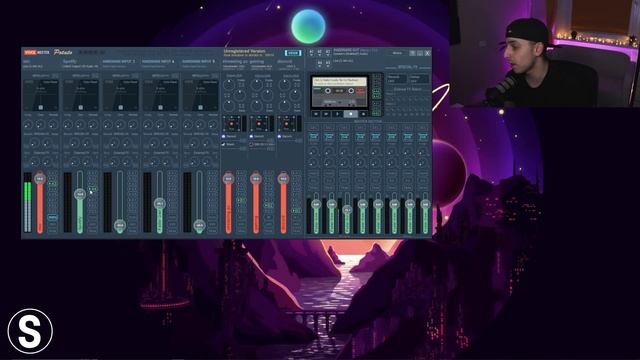Click the 3D panner pad on discord strip

click(287, 124)
